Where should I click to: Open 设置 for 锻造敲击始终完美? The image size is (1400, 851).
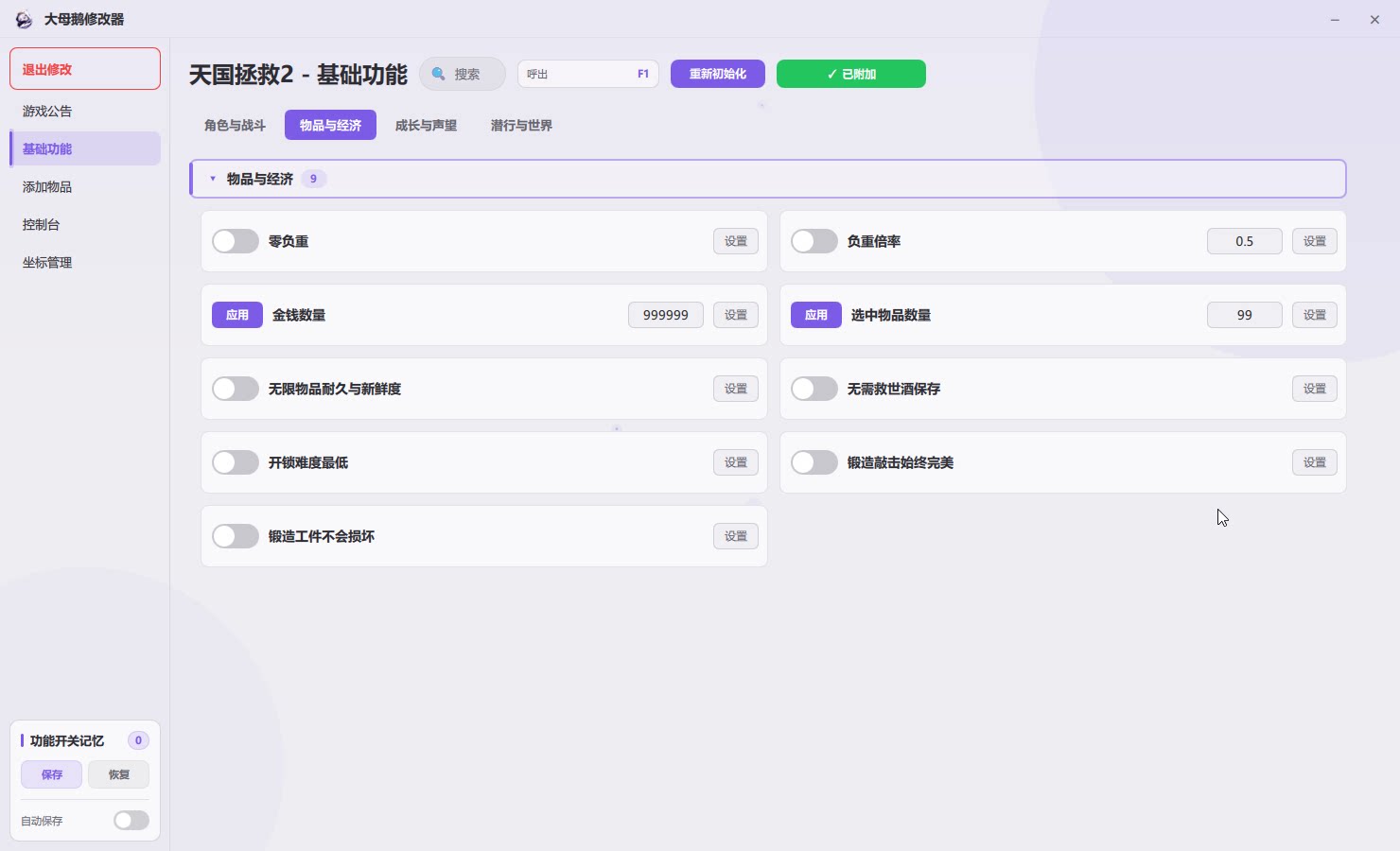tap(1315, 462)
